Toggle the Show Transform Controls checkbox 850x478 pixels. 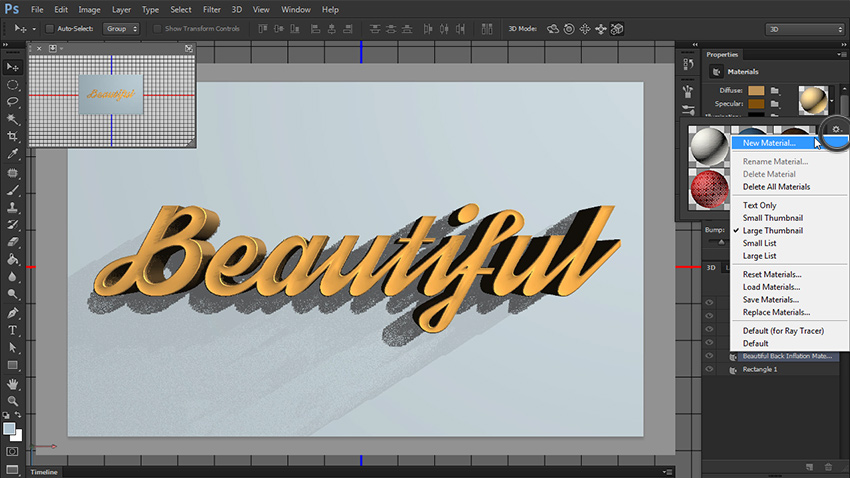click(x=158, y=29)
